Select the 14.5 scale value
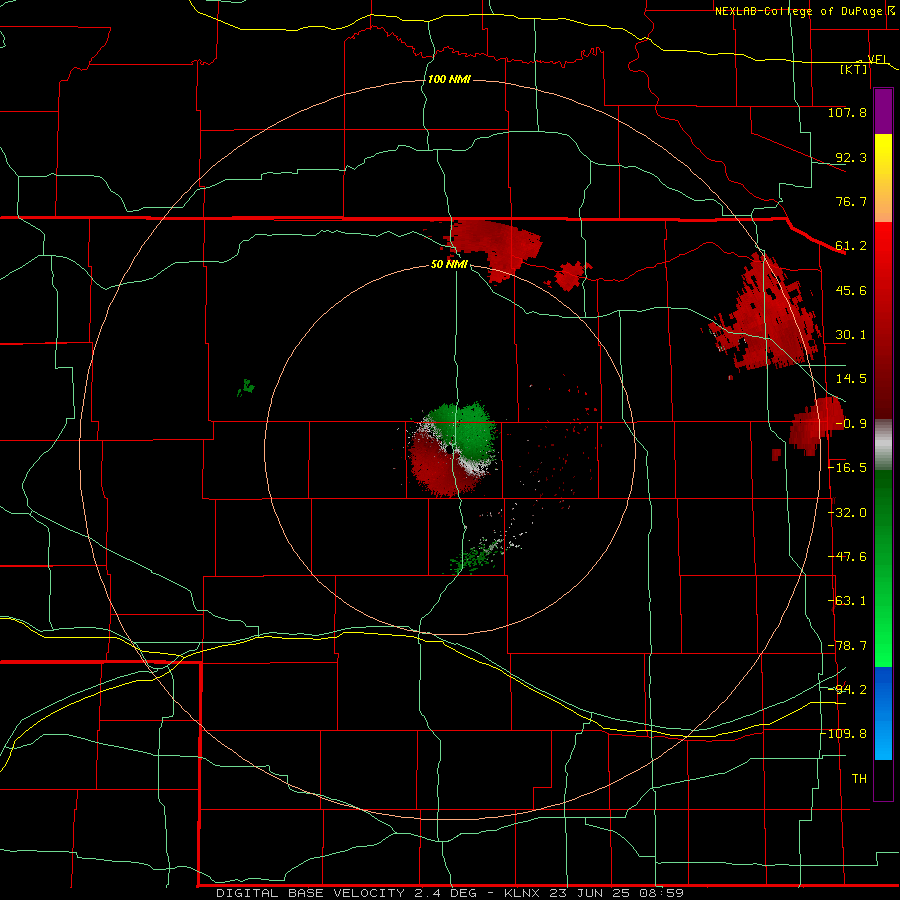The height and width of the screenshot is (900, 900). [851, 379]
